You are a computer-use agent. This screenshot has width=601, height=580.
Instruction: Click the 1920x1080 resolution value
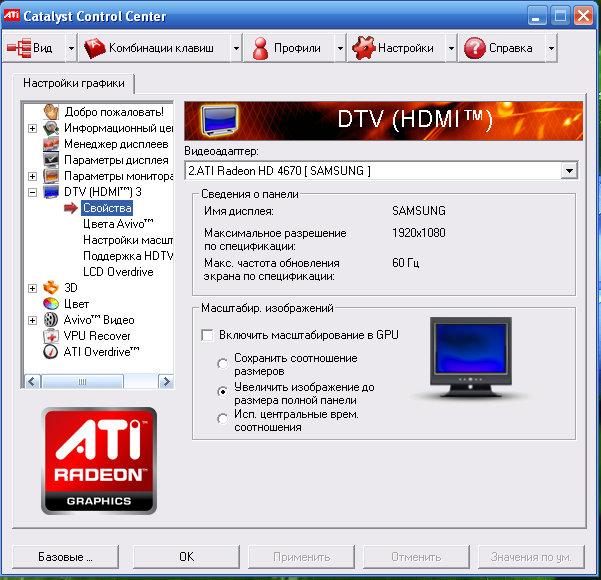click(x=419, y=233)
